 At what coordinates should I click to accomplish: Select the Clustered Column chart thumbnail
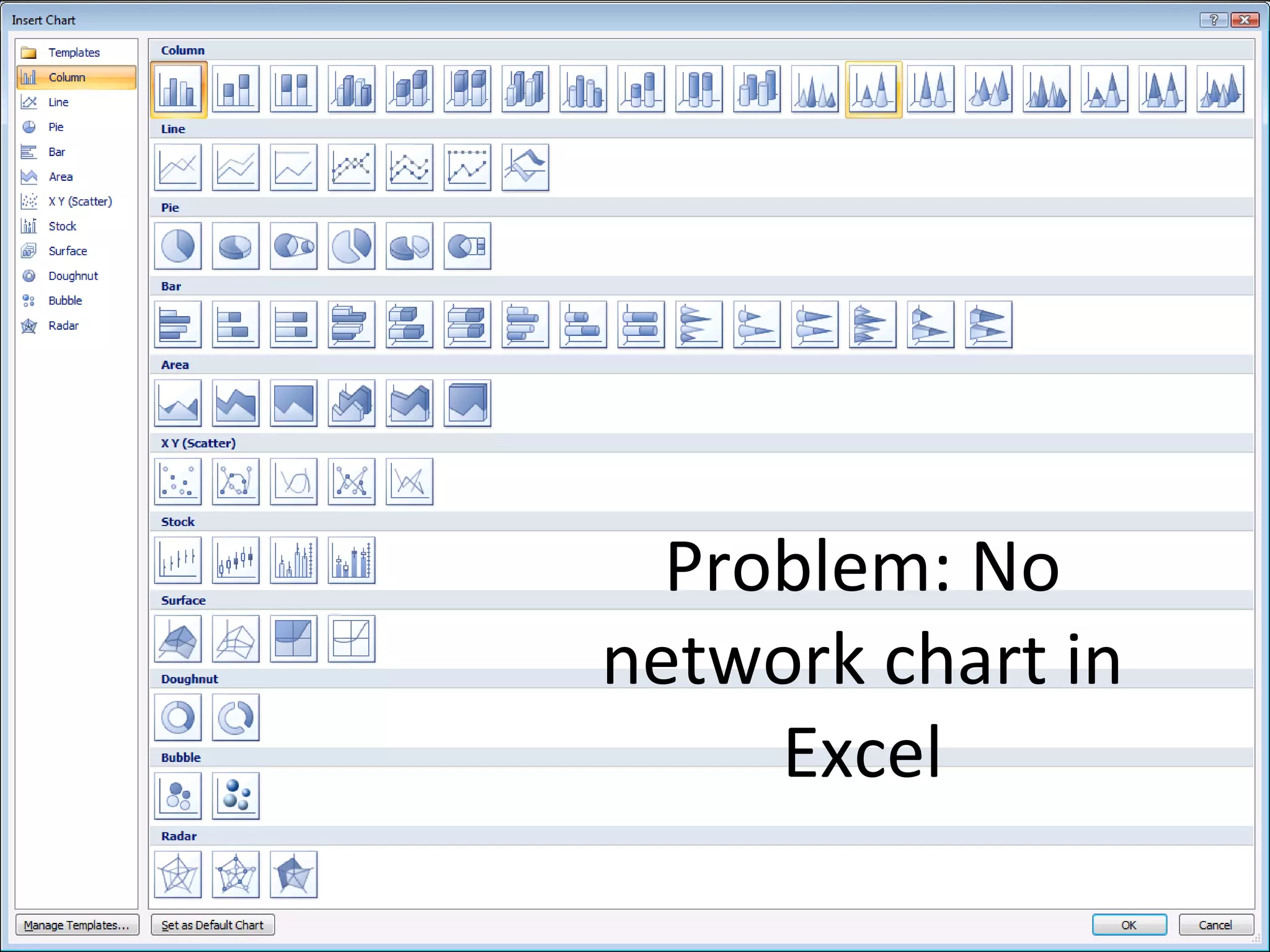(x=178, y=89)
